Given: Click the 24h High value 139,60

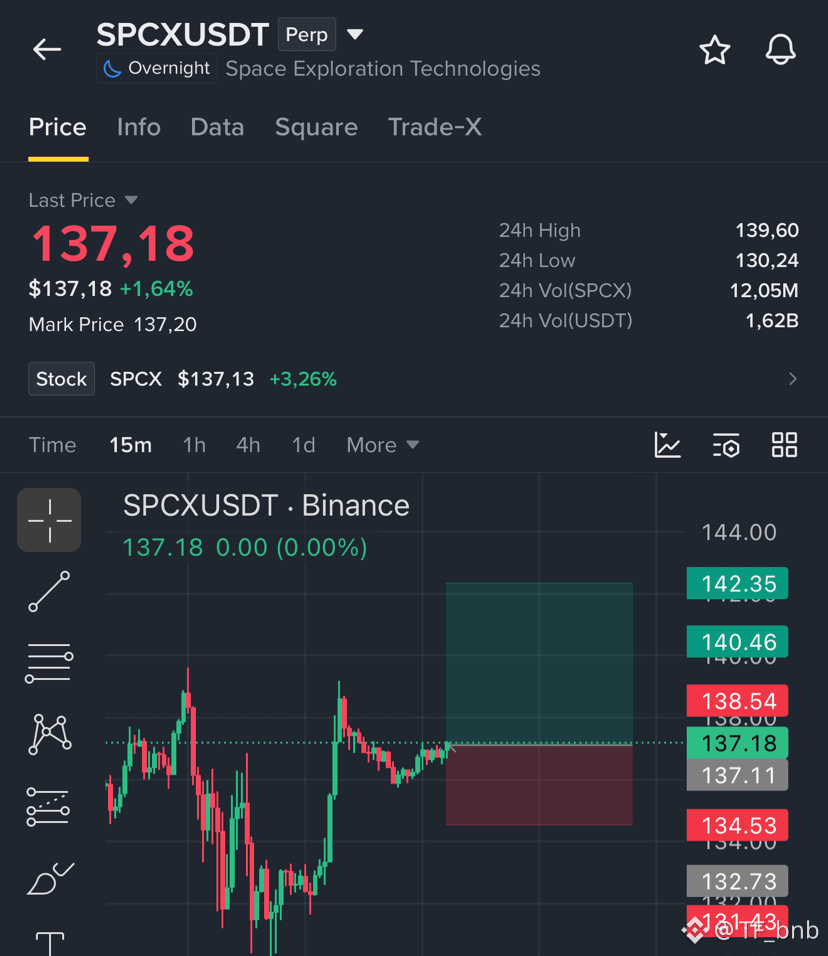Looking at the screenshot, I should 766,230.
